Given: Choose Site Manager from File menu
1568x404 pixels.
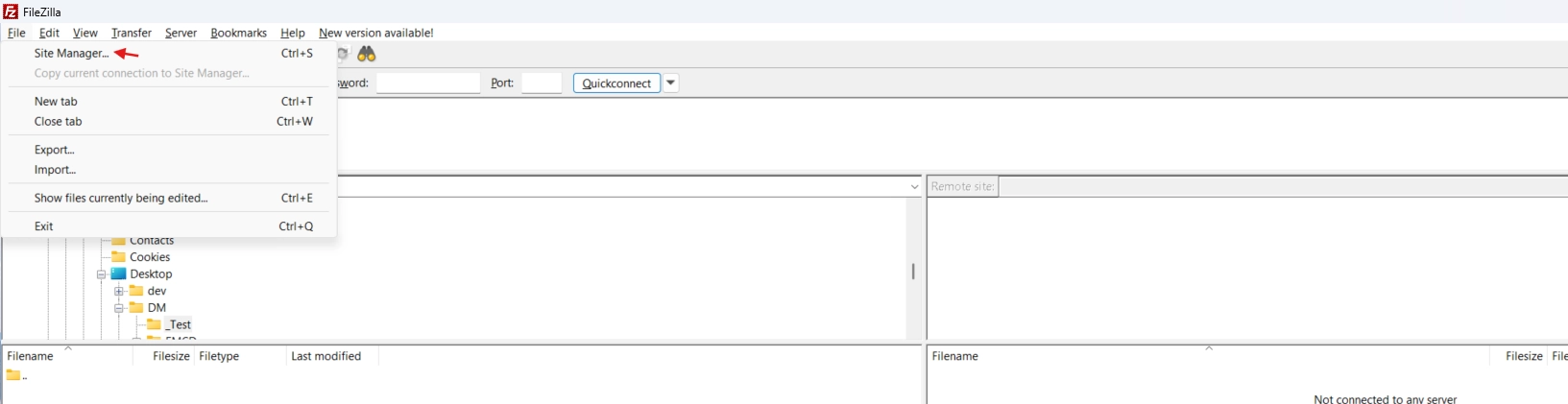Looking at the screenshot, I should pos(71,54).
